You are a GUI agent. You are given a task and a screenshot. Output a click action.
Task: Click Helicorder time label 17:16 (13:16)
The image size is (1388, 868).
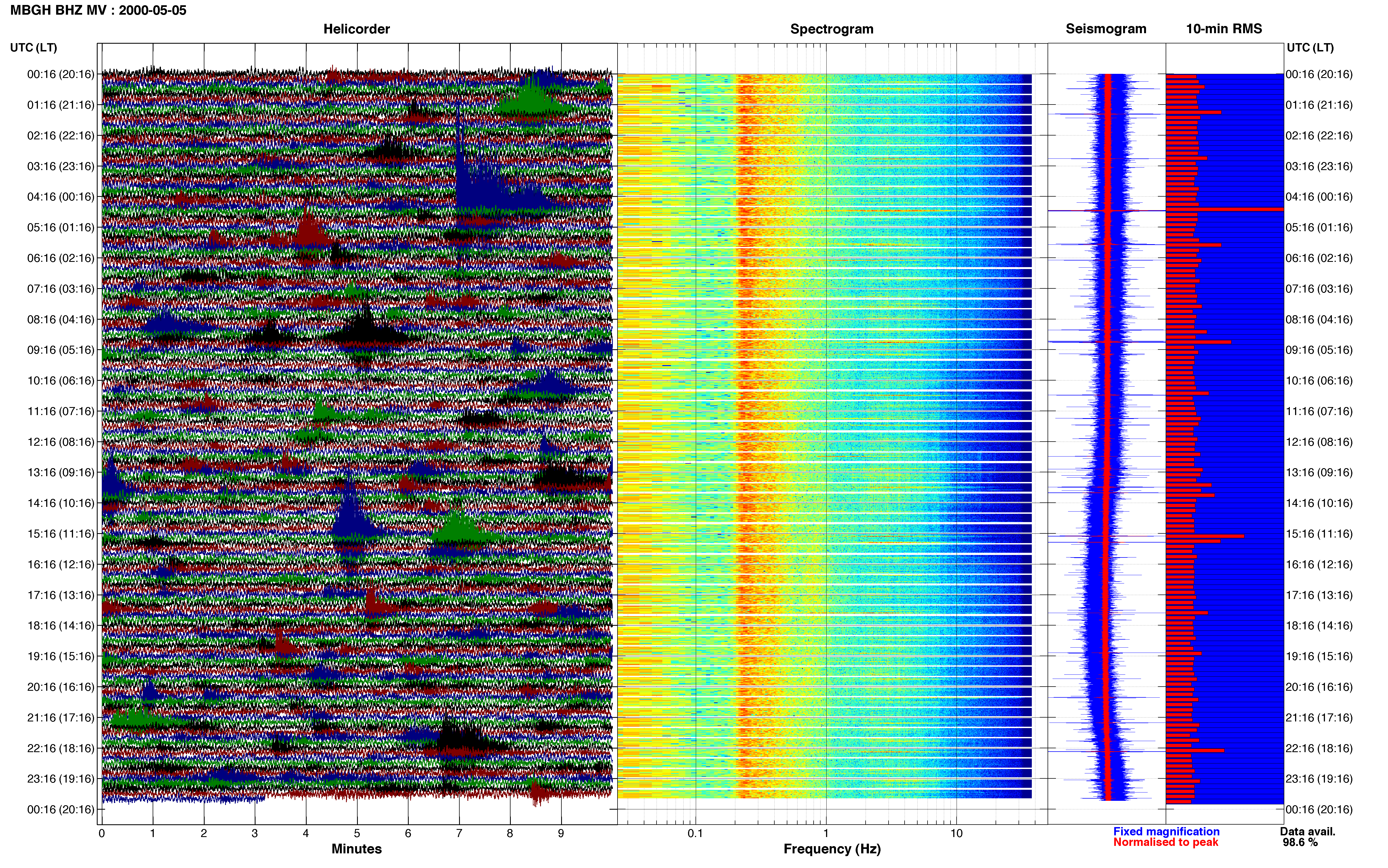coord(60,595)
